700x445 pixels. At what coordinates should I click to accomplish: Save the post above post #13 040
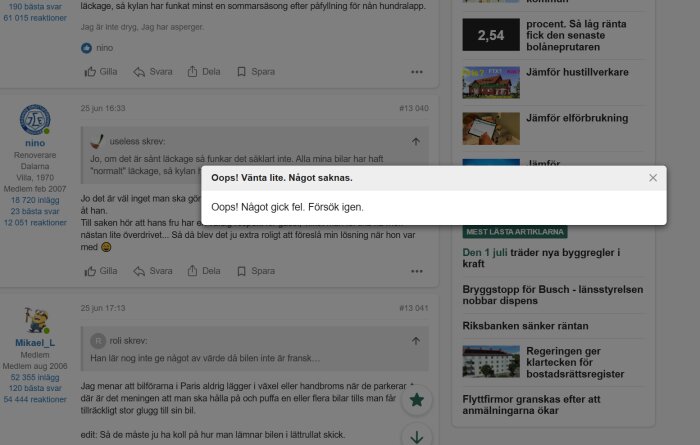coord(256,72)
